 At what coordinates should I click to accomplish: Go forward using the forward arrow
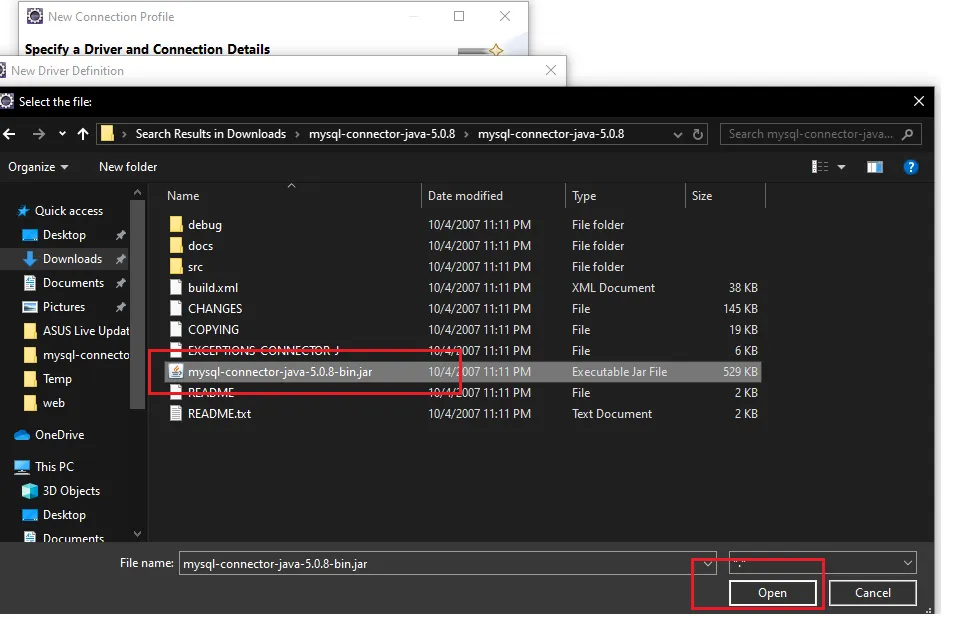pyautogui.click(x=38, y=134)
